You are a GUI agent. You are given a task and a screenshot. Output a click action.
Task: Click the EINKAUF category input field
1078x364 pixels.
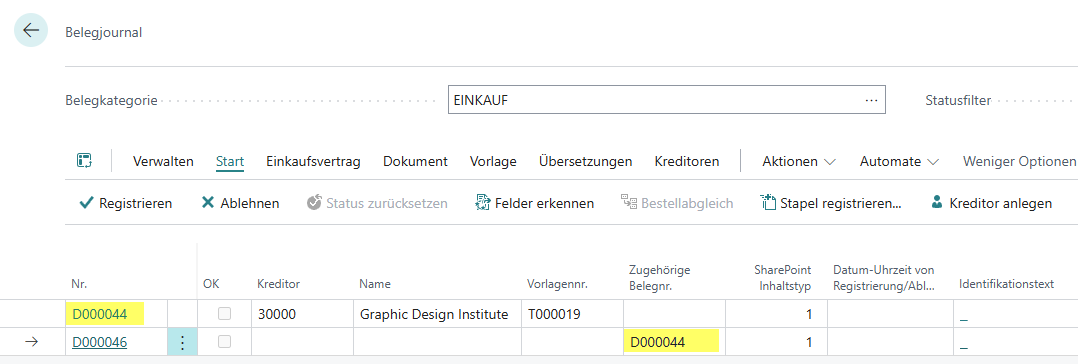click(666, 100)
